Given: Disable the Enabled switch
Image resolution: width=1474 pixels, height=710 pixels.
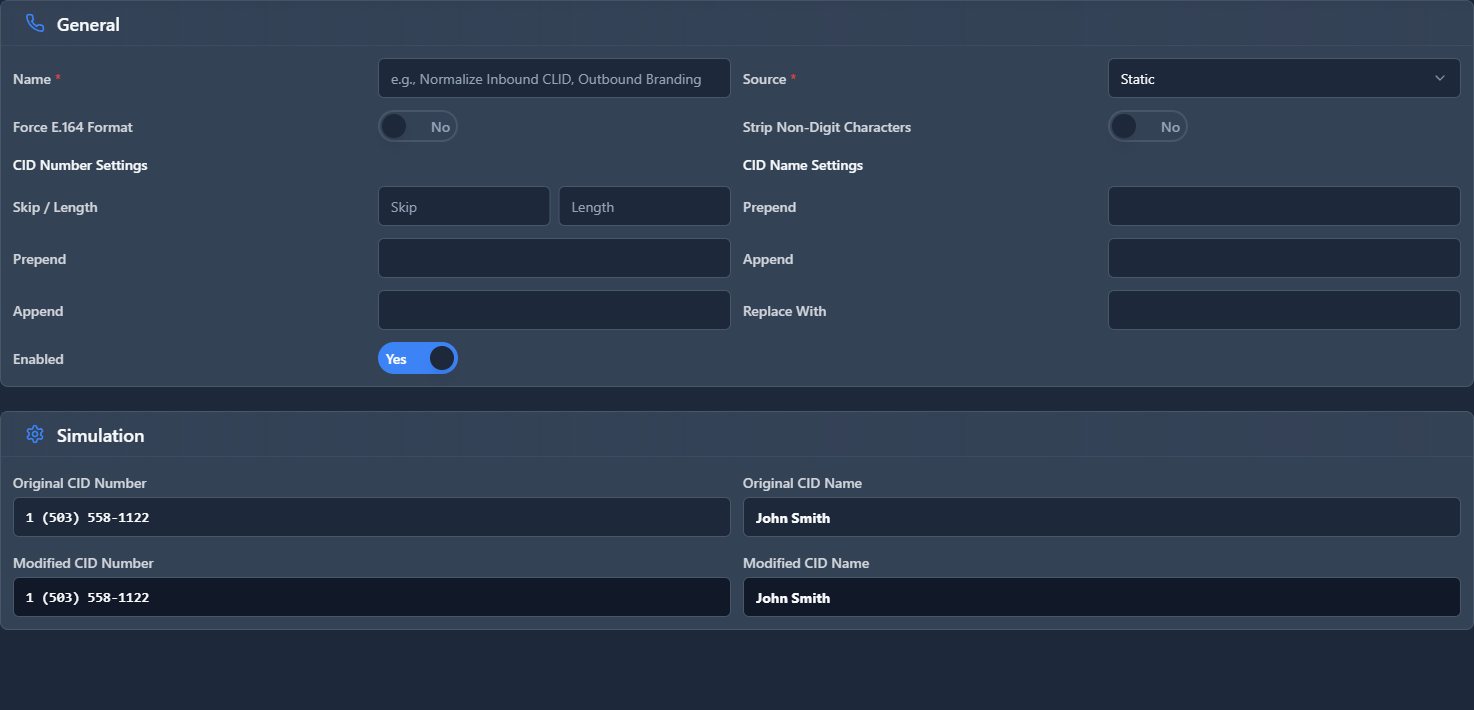Looking at the screenshot, I should coord(418,358).
